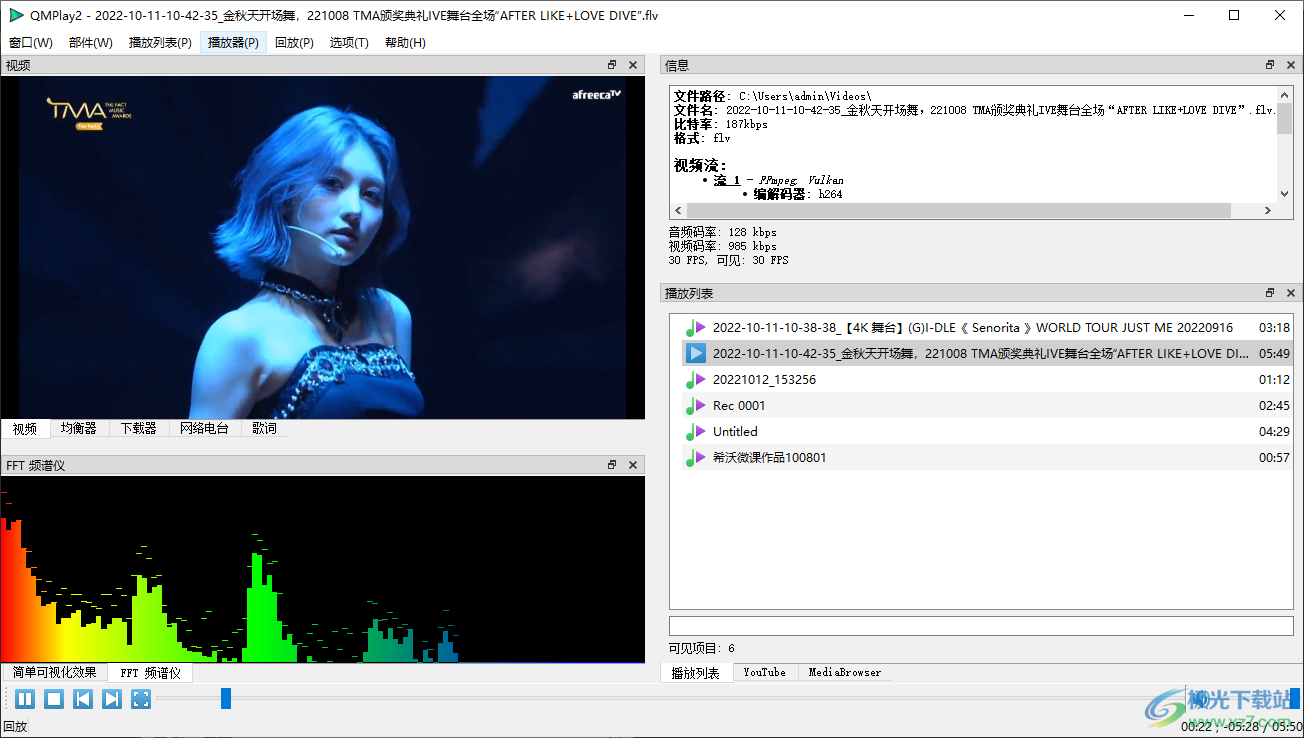Float the 信息 panel
The height and width of the screenshot is (738, 1304).
pyautogui.click(x=1270, y=65)
